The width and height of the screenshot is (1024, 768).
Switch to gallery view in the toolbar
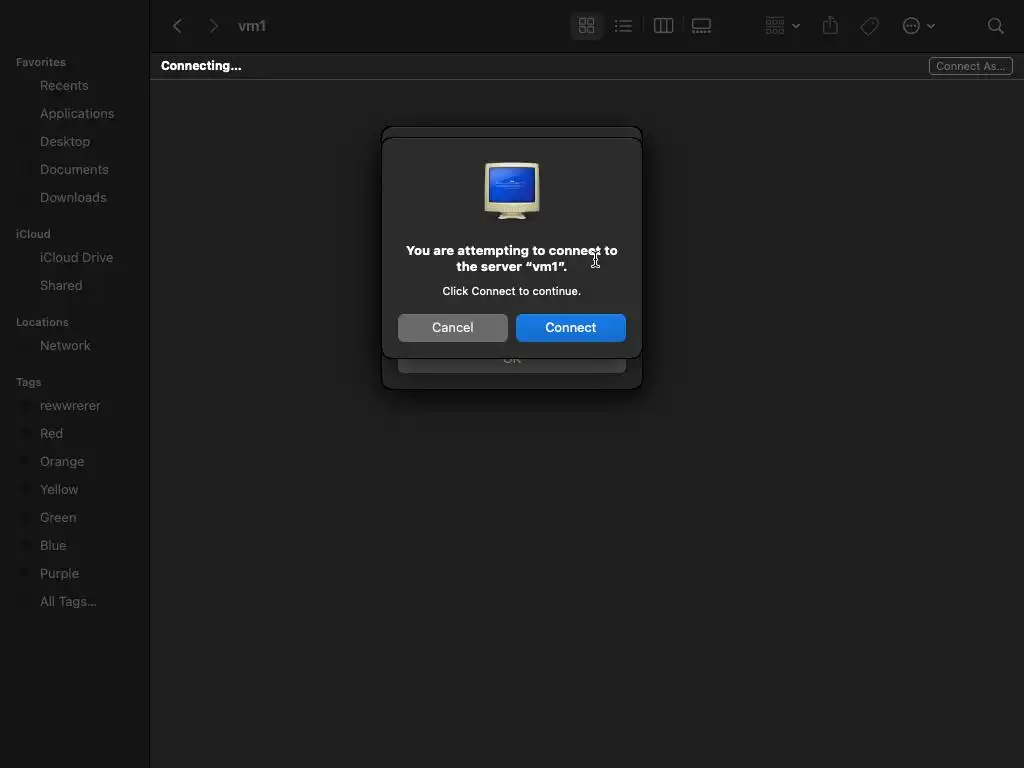pos(701,26)
